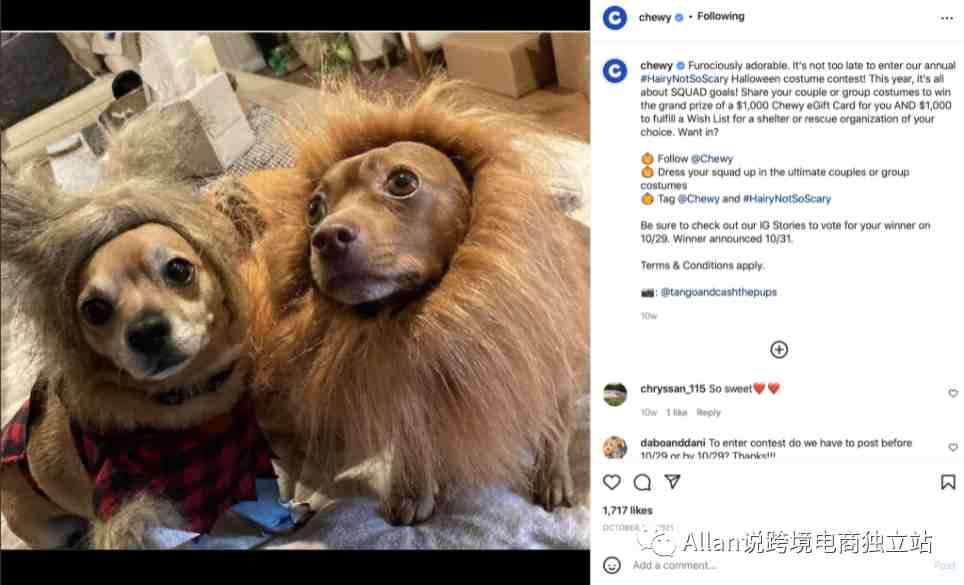This screenshot has width=964, height=585.
Task: Click the chewy profile avatar in header
Action: [x=615, y=17]
